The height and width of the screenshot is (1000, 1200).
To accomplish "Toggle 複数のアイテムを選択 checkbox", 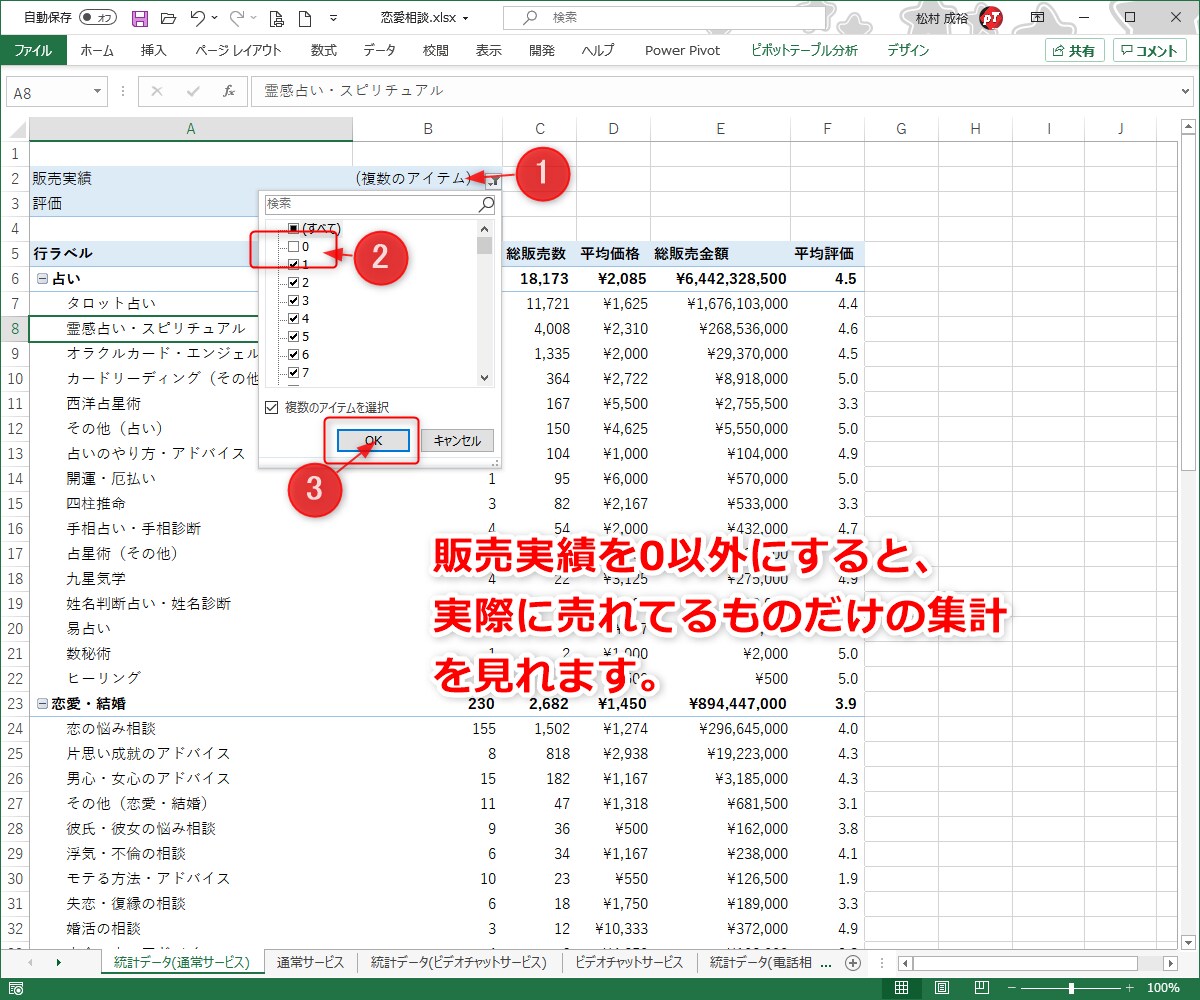I will coord(271,408).
